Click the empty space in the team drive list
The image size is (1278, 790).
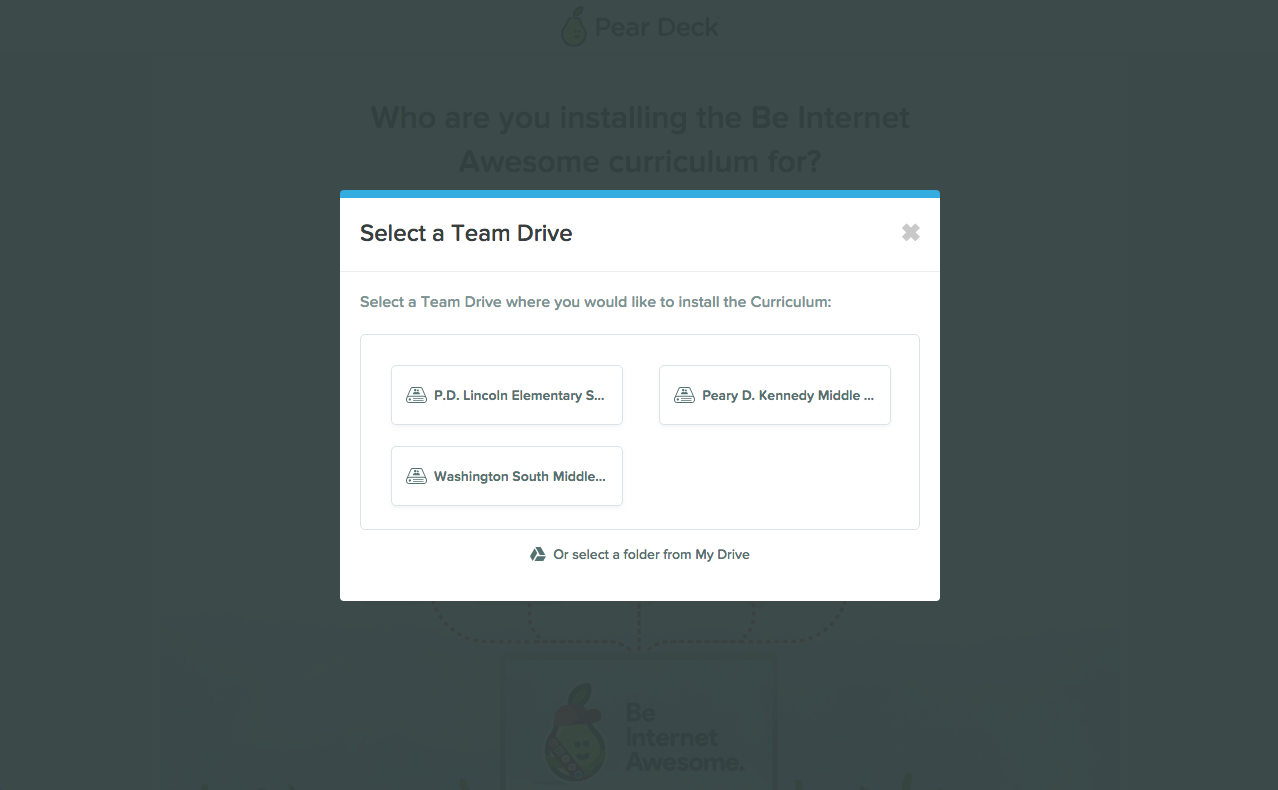775,476
